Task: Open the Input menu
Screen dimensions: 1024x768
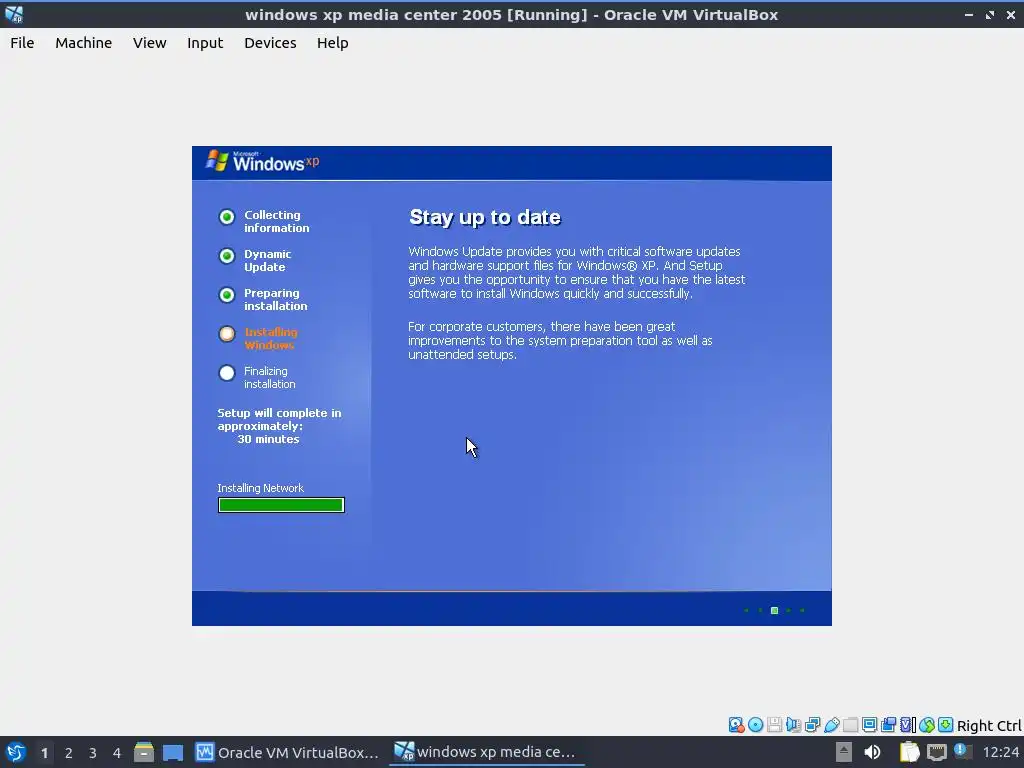Action: [x=205, y=42]
